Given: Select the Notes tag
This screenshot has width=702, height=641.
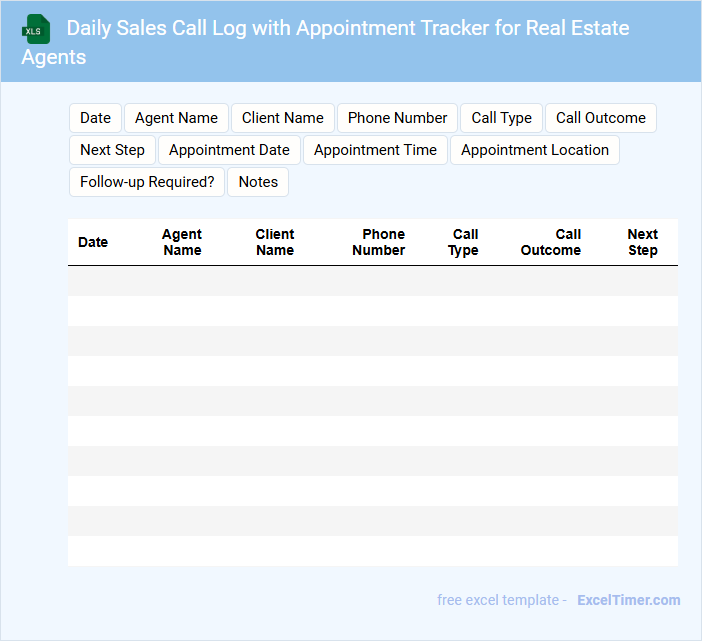Looking at the screenshot, I should pyautogui.click(x=258, y=182).
